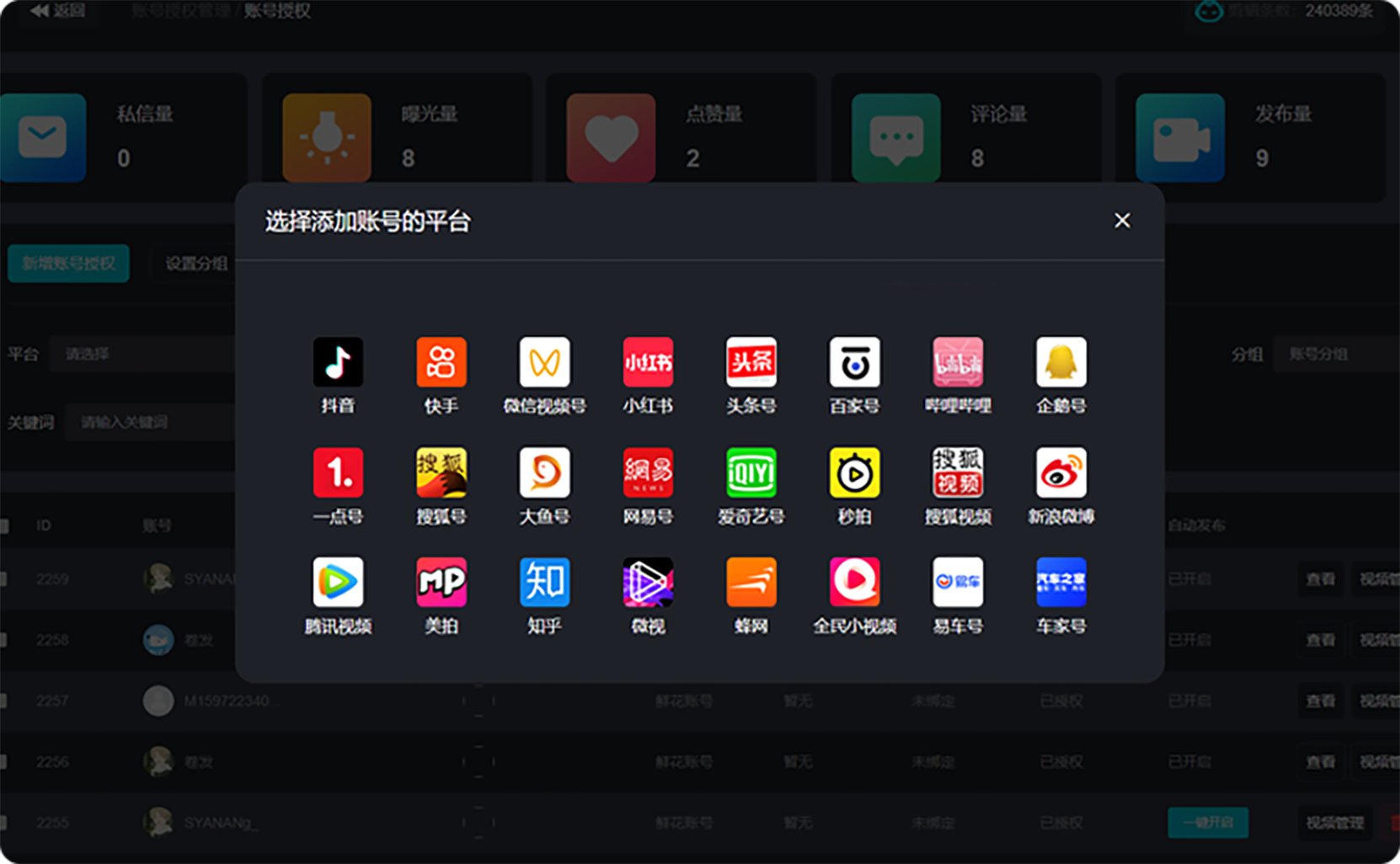Click the 发布量 camera icon card
This screenshot has width=1400, height=864.
click(1180, 137)
